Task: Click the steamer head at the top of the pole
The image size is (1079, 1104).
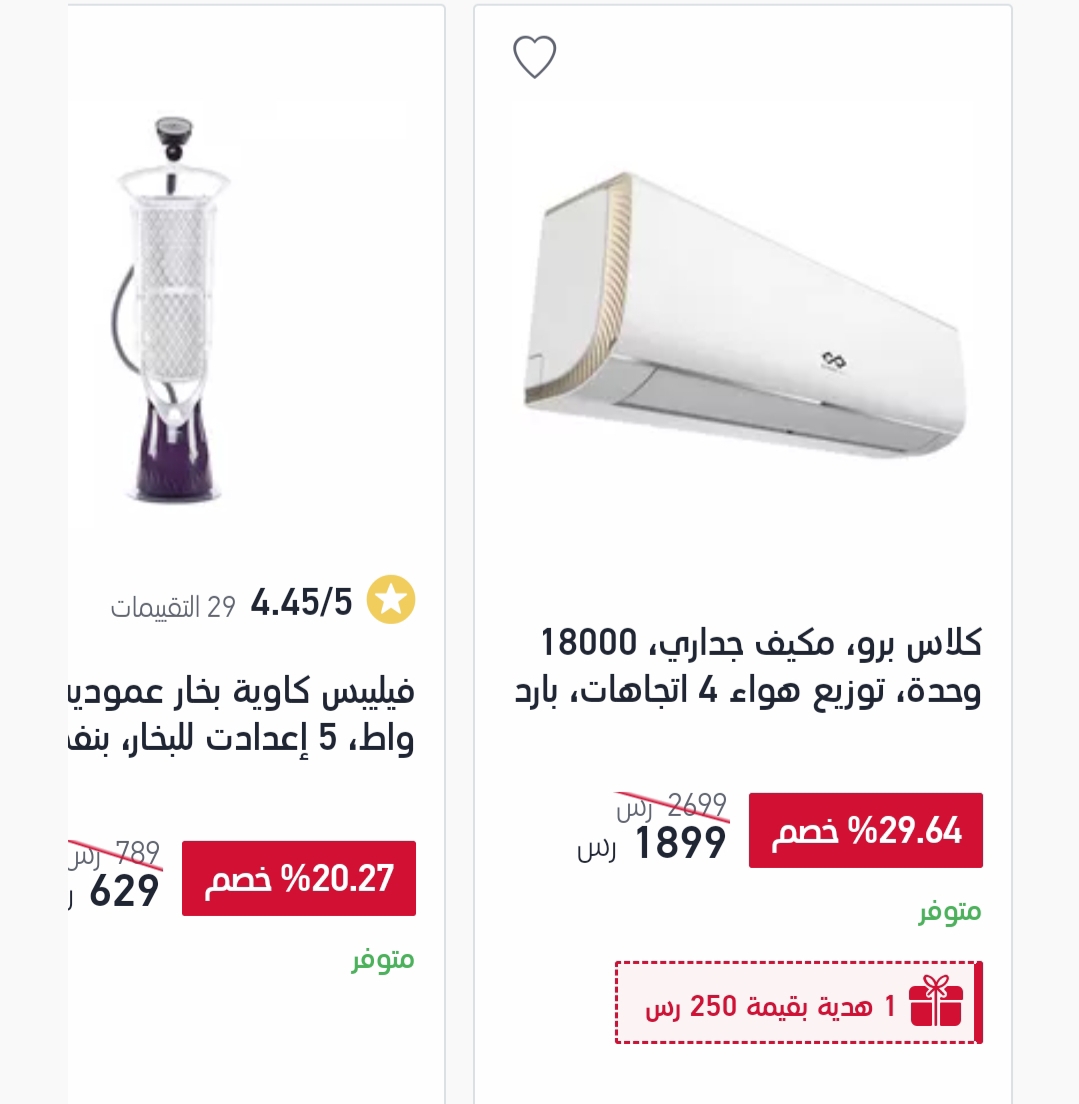Action: [x=173, y=139]
